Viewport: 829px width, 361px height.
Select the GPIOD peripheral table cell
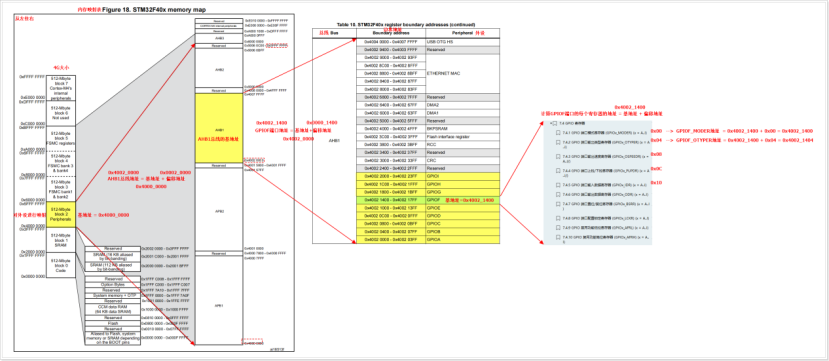coord(462,216)
